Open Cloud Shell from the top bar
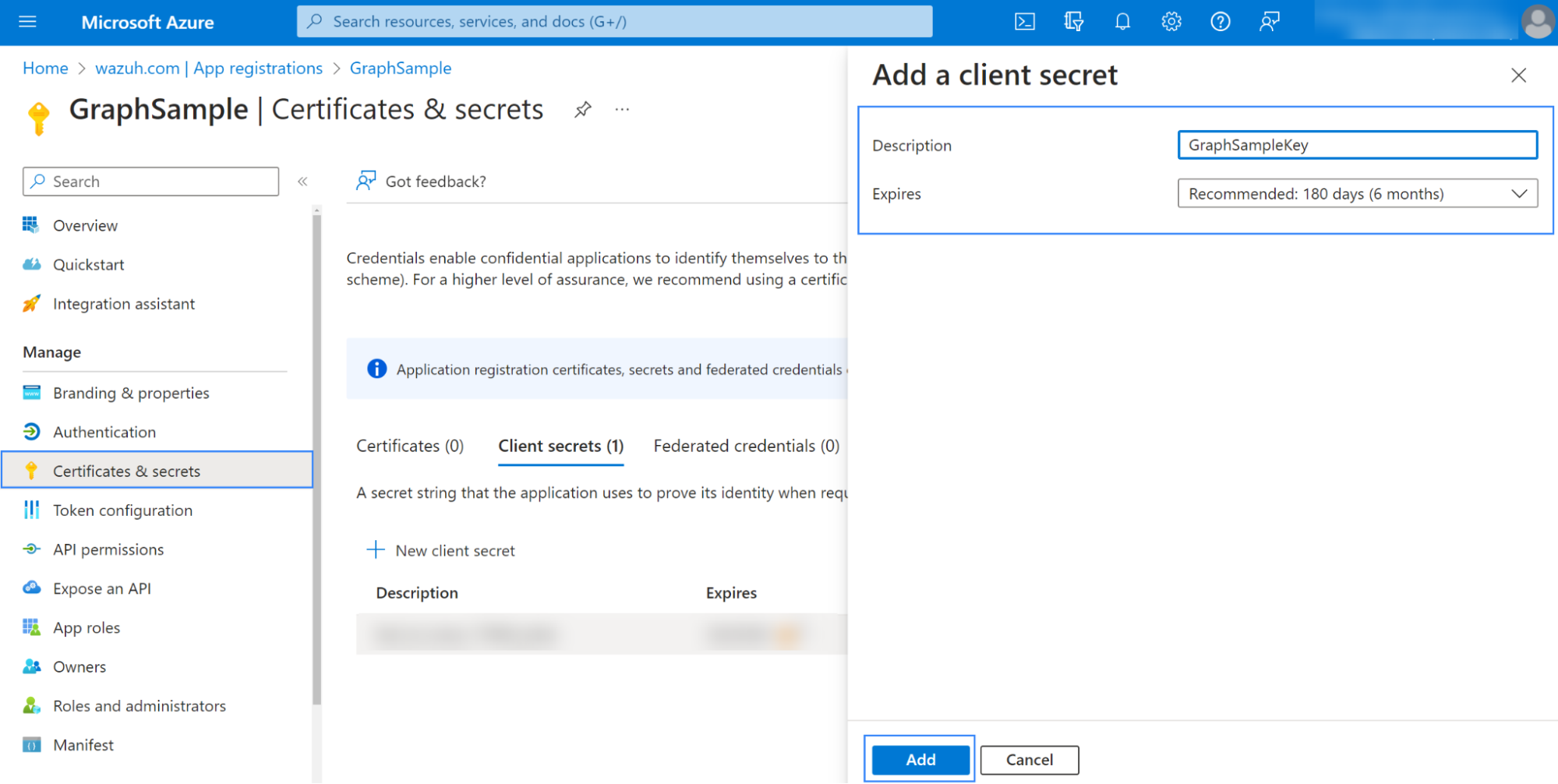Viewport: 1558px width, 784px height. (1024, 22)
